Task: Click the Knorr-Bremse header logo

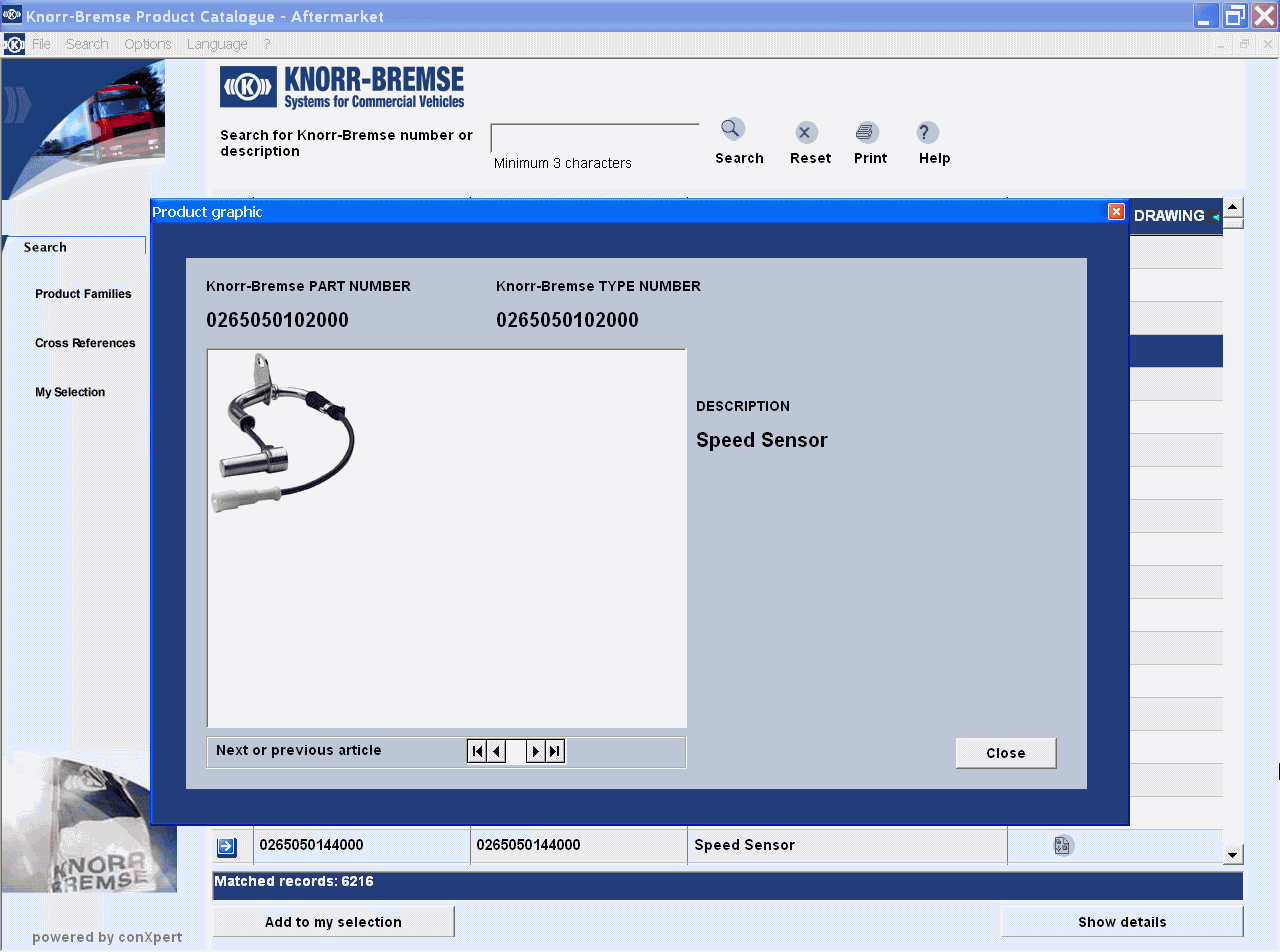Action: (342, 87)
